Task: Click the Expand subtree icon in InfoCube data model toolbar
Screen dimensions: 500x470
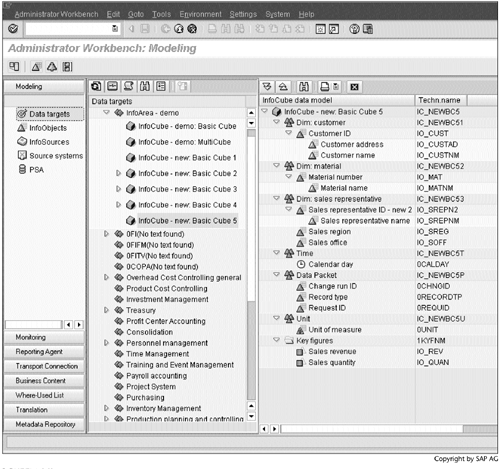Action: point(267,87)
